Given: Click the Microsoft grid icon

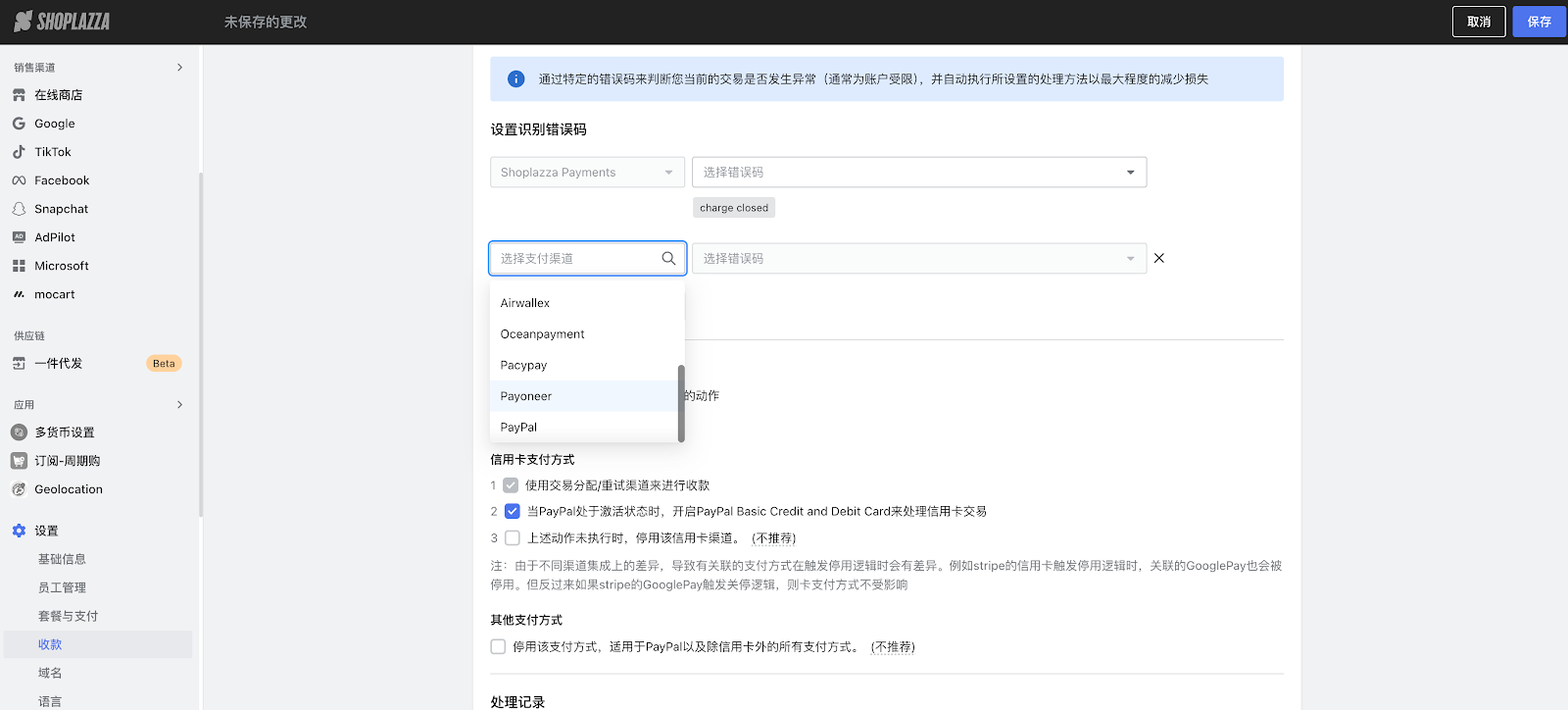Looking at the screenshot, I should (x=19, y=266).
